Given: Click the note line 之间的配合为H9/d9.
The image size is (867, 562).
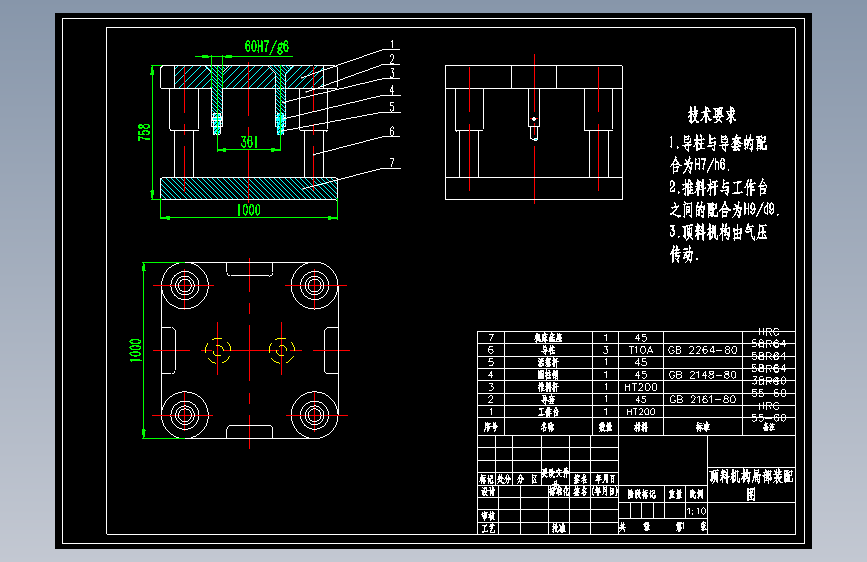Looking at the screenshot, I should point(724,210).
